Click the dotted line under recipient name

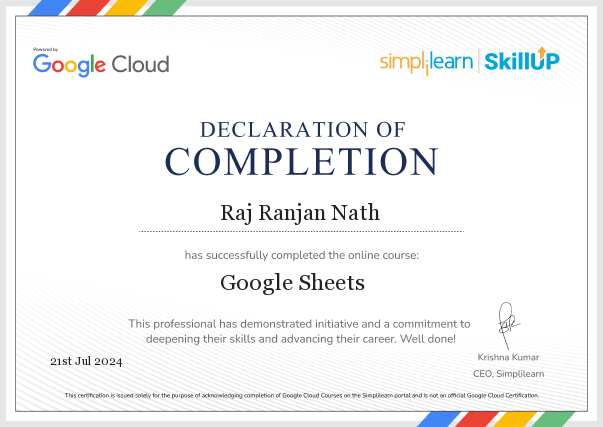click(301, 231)
